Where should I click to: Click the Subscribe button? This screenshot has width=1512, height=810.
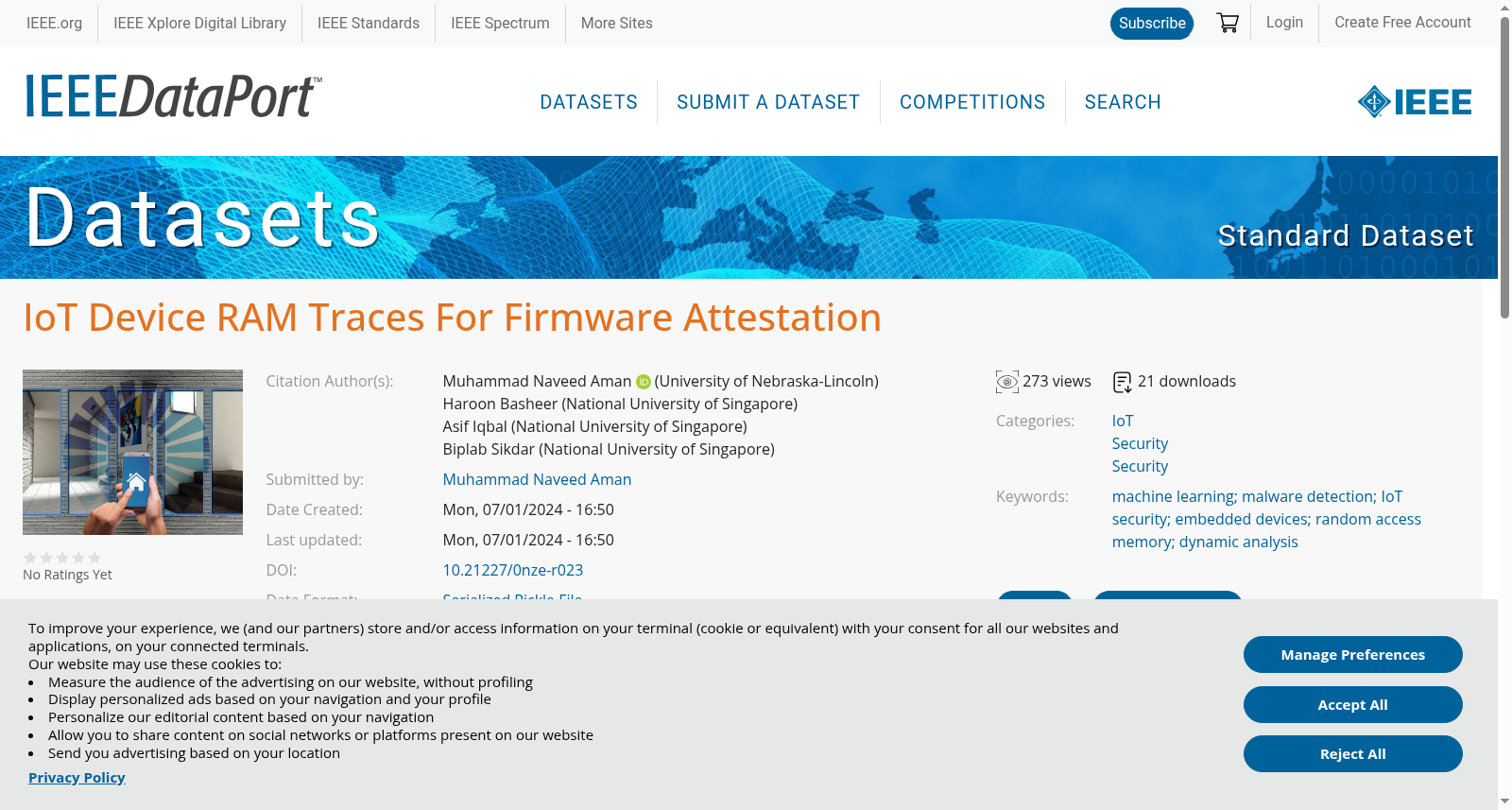click(1152, 24)
